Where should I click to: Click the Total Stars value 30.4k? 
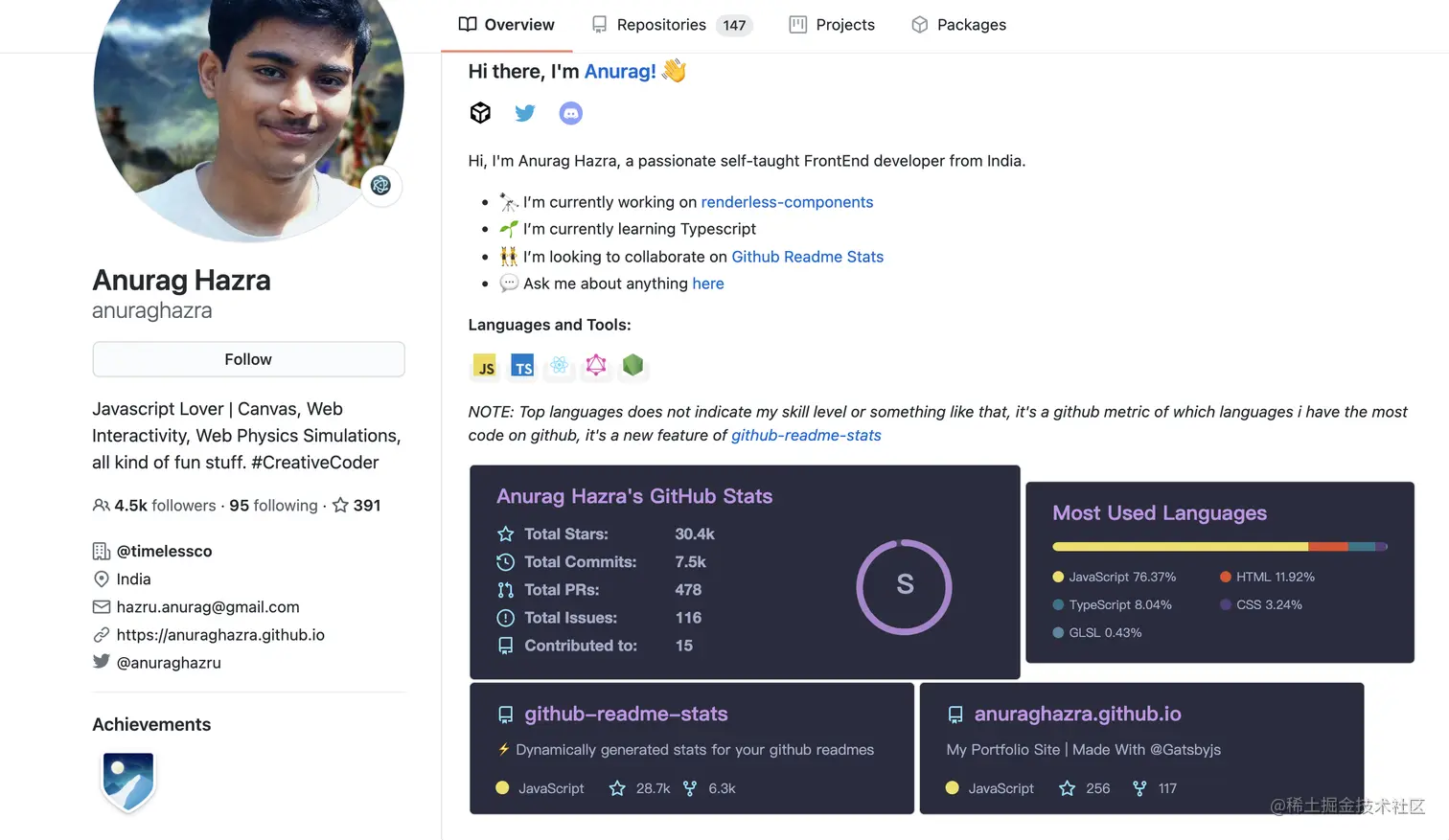pyautogui.click(x=695, y=534)
